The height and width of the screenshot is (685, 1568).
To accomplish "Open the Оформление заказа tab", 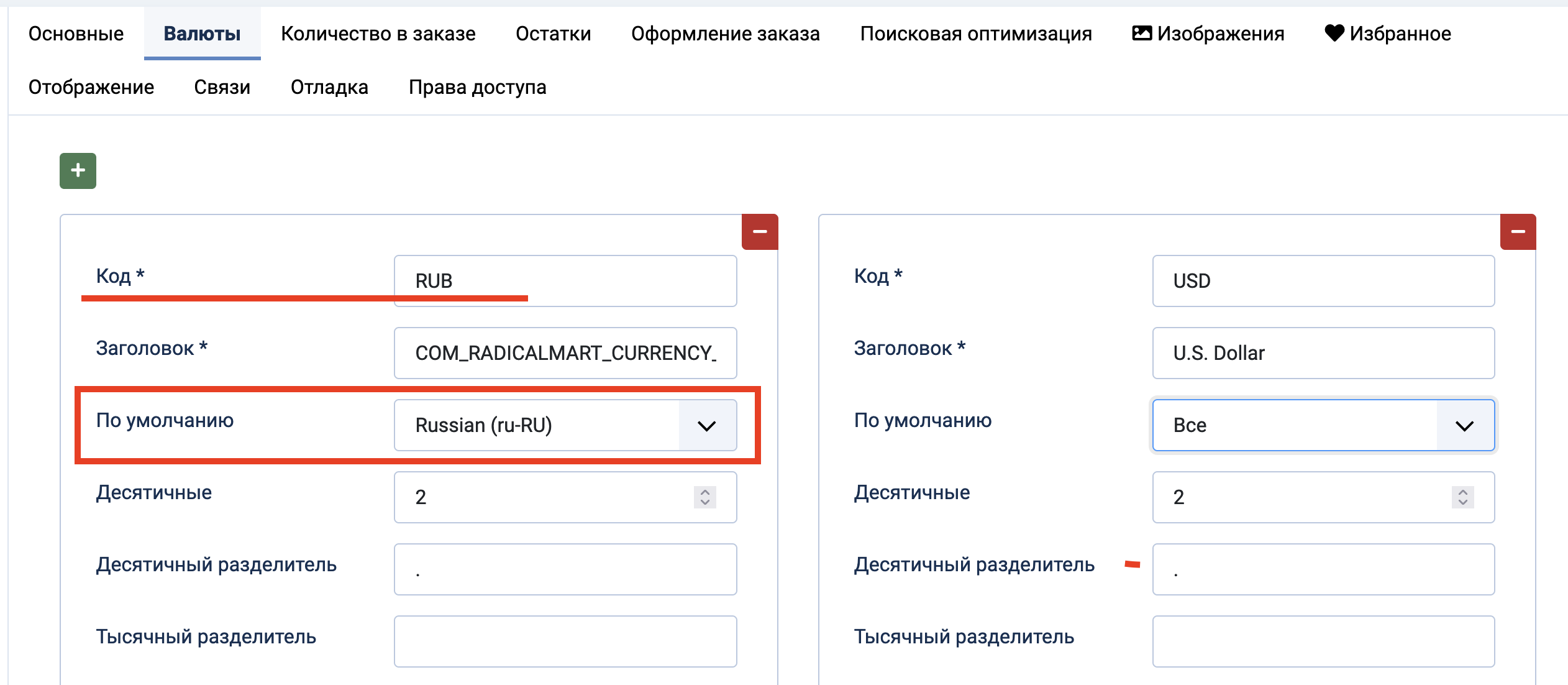I will click(x=726, y=33).
